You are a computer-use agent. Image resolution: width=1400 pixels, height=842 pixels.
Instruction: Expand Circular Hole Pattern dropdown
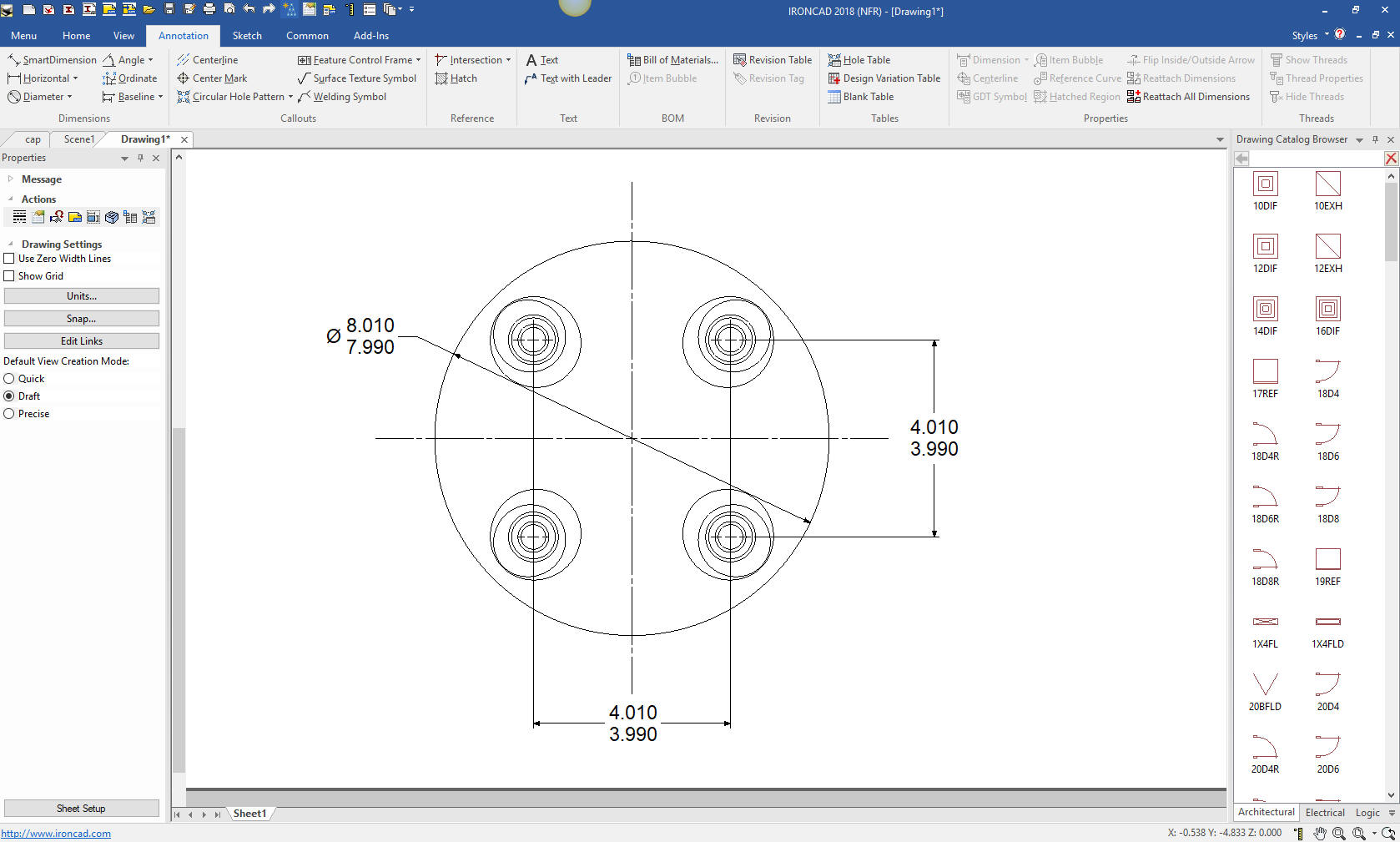[290, 97]
